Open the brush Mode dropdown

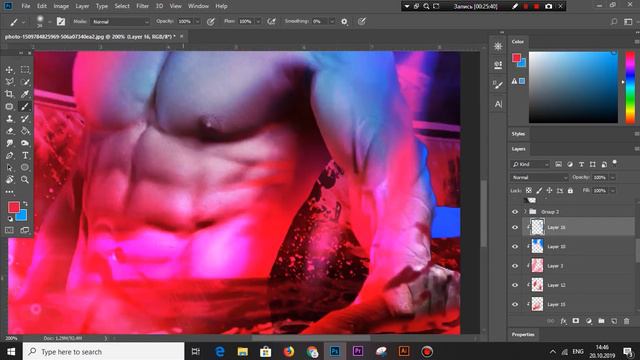[x=120, y=22]
